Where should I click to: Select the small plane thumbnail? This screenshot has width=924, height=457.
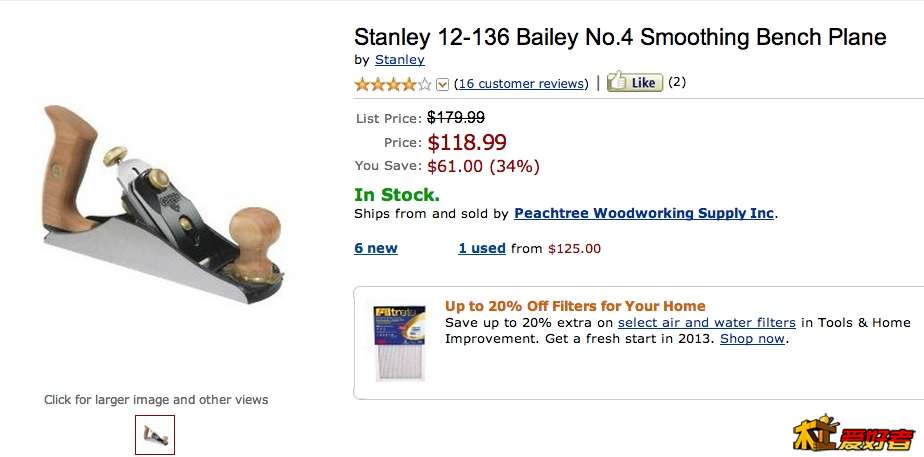(155, 434)
